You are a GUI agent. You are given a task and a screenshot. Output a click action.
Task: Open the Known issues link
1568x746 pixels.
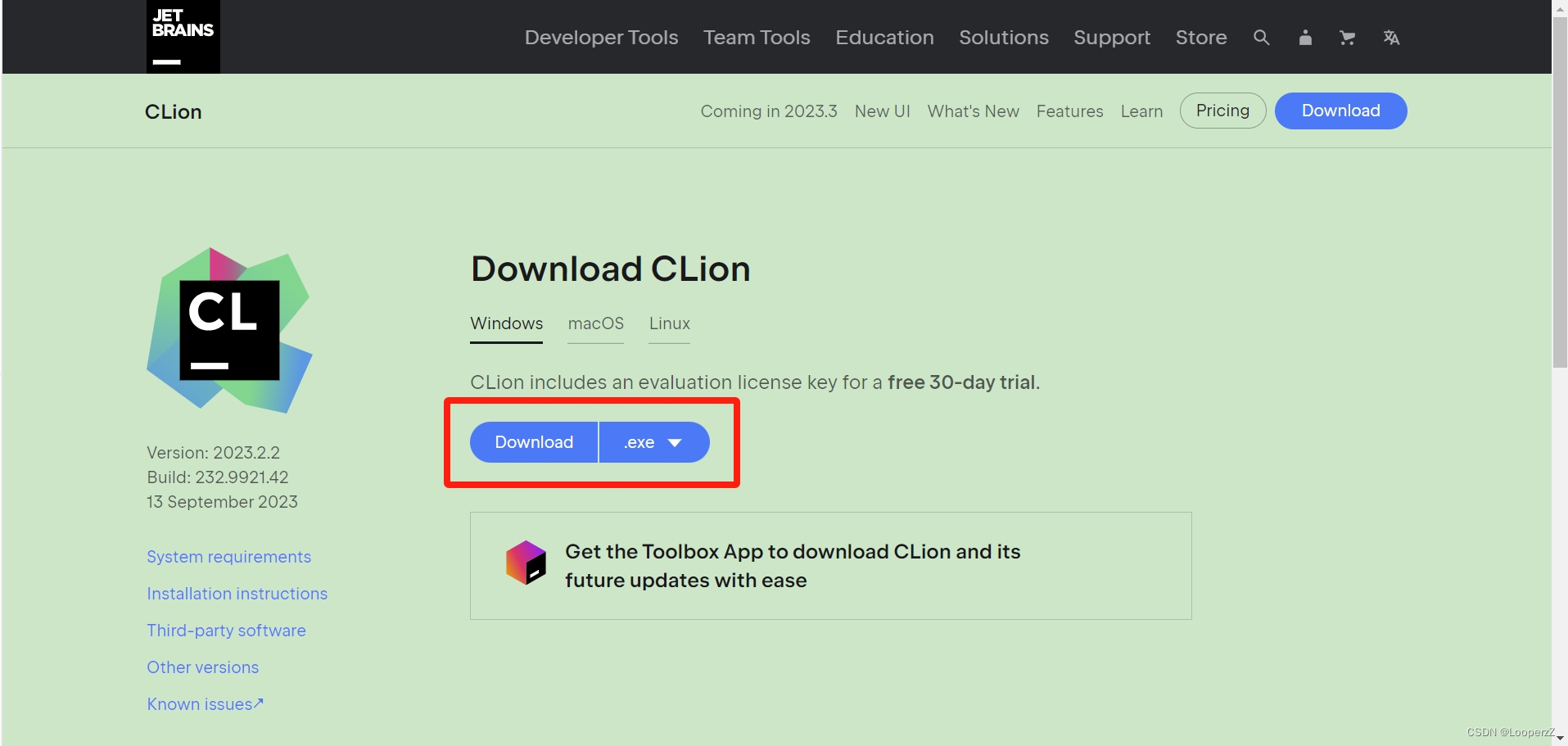(205, 703)
